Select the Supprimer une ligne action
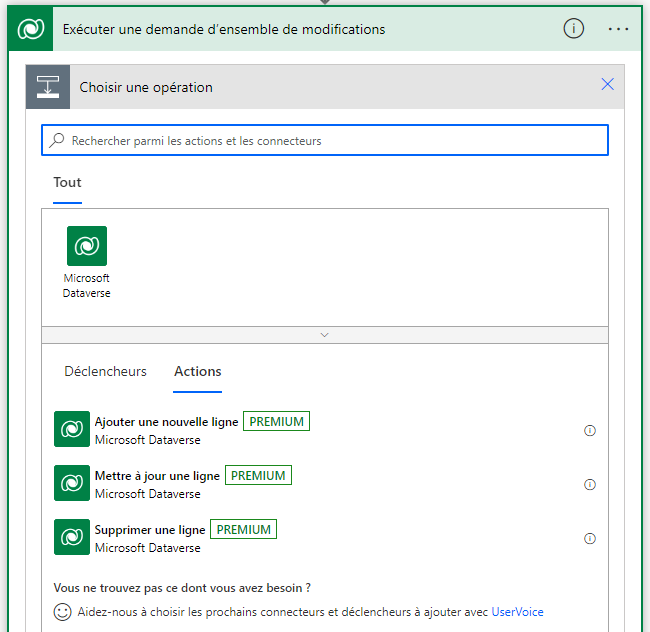The width and height of the screenshot is (650, 632). point(325,537)
